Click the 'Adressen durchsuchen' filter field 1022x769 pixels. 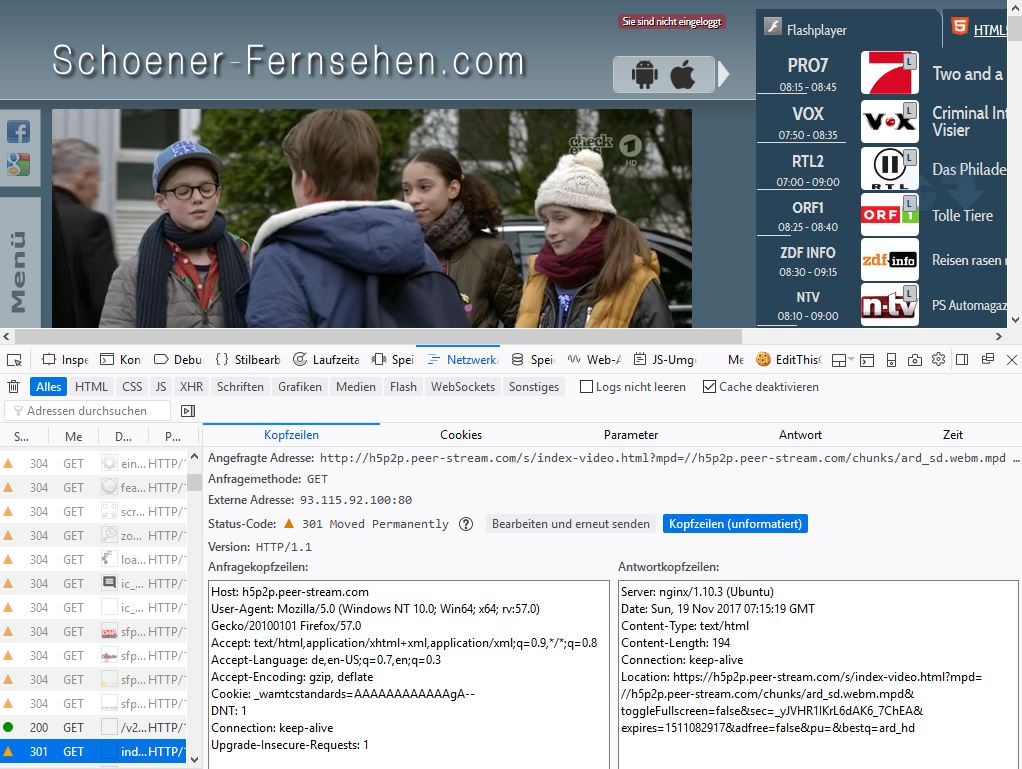coord(90,411)
